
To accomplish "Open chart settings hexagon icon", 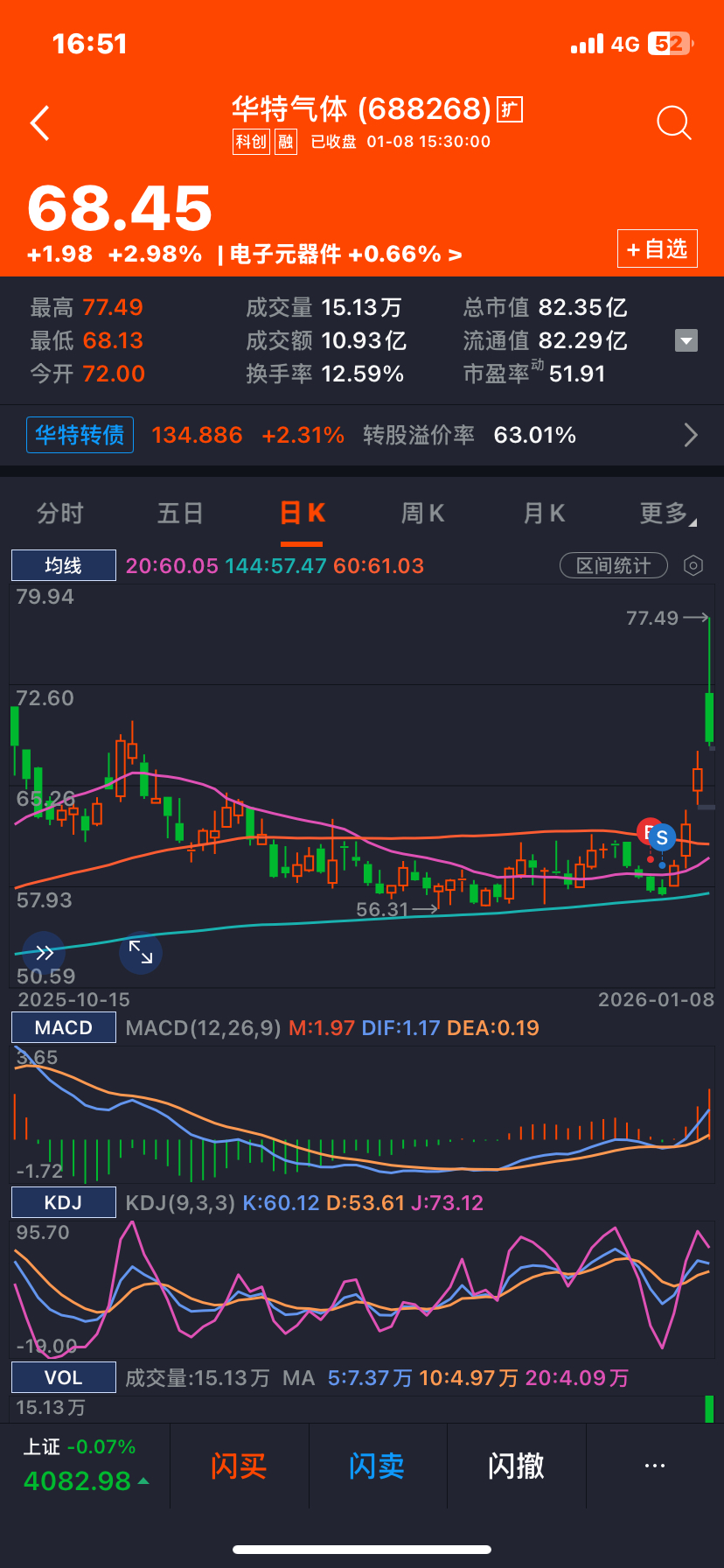I will (x=693, y=566).
